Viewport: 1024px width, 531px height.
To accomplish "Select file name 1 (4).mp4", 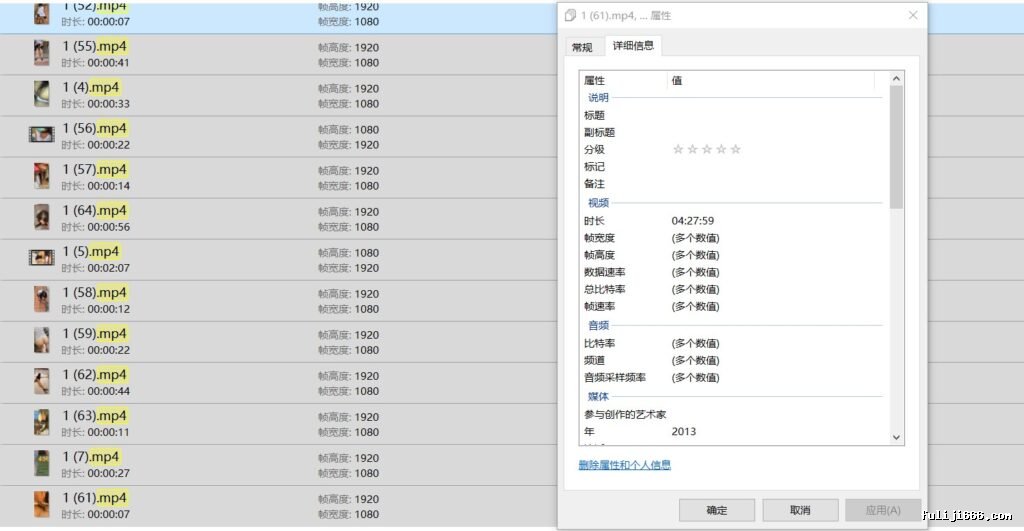I will pyautogui.click(x=91, y=88).
